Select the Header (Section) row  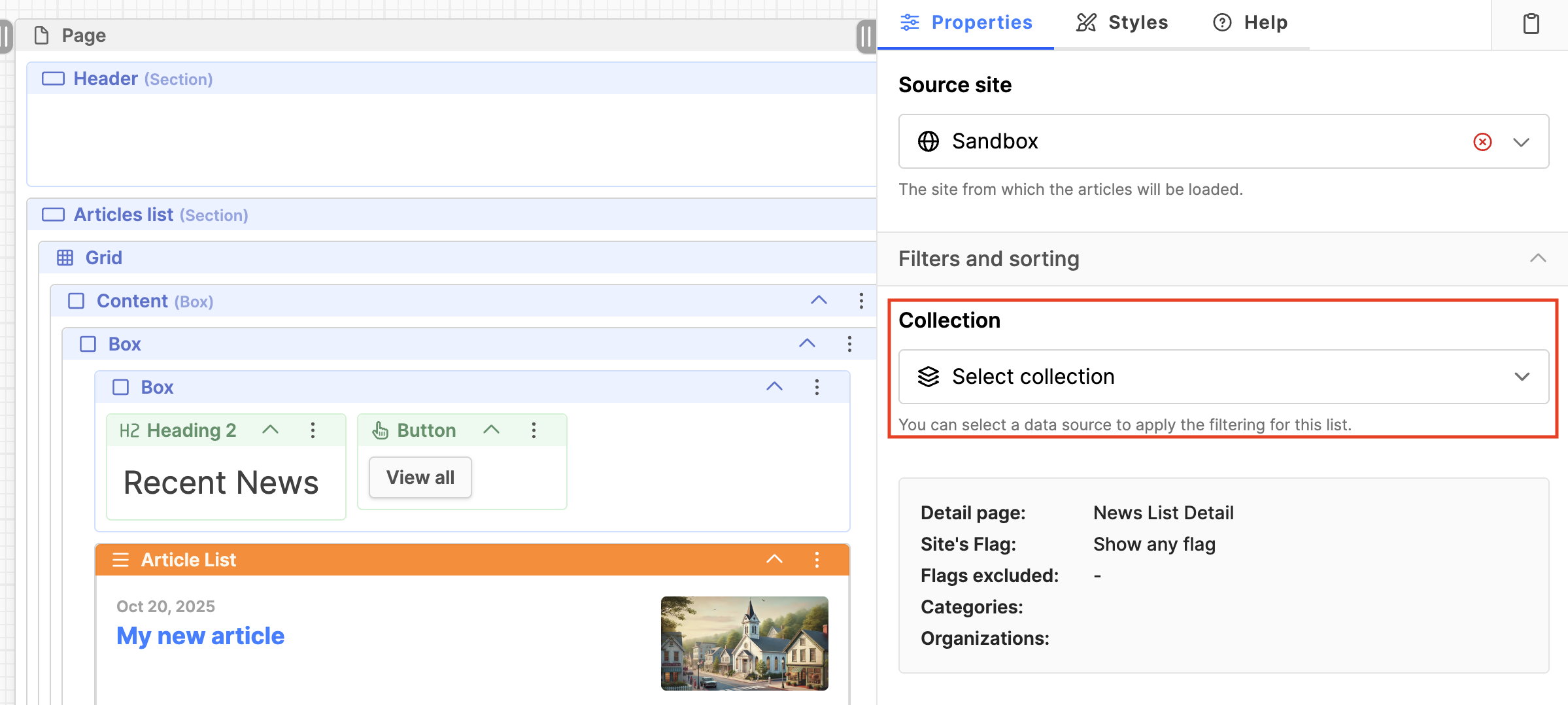pyautogui.click(x=451, y=78)
